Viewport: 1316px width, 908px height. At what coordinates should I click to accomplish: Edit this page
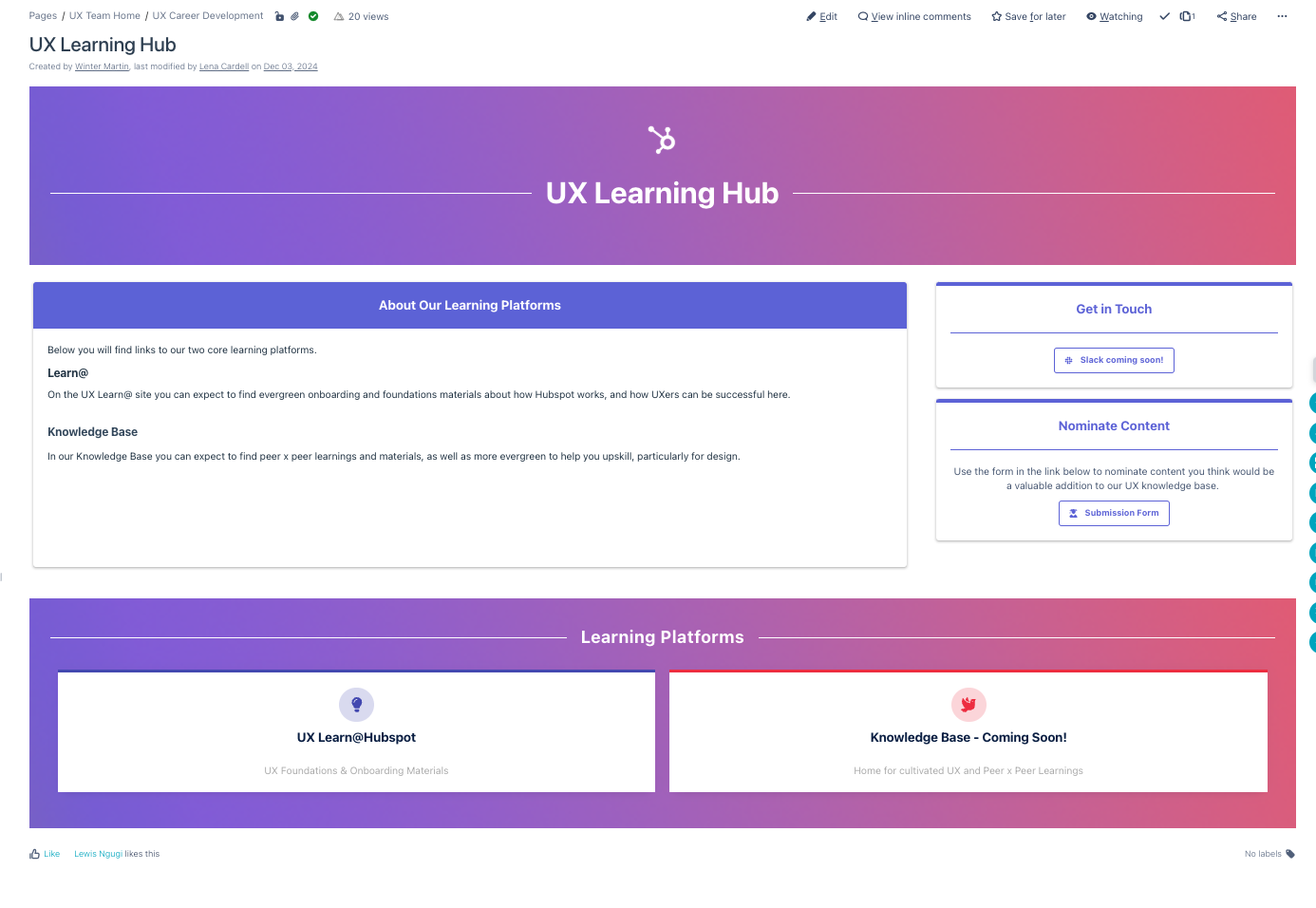[822, 16]
